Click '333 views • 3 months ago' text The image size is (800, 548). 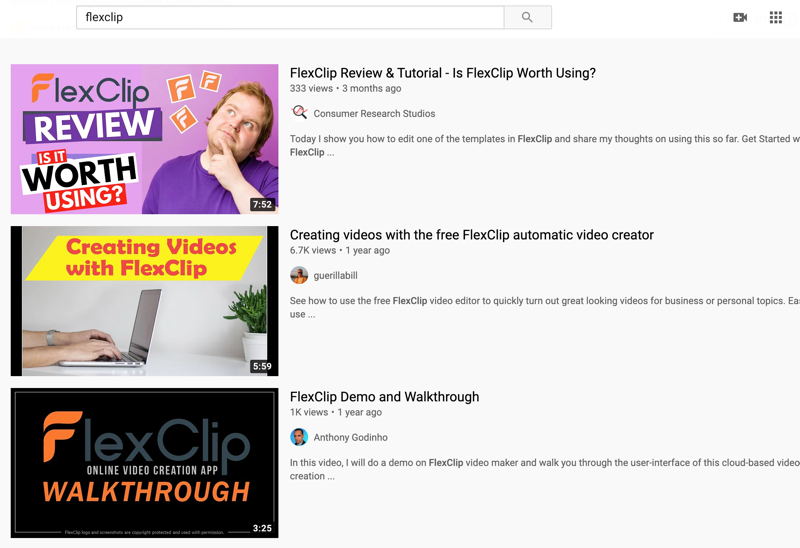[345, 88]
